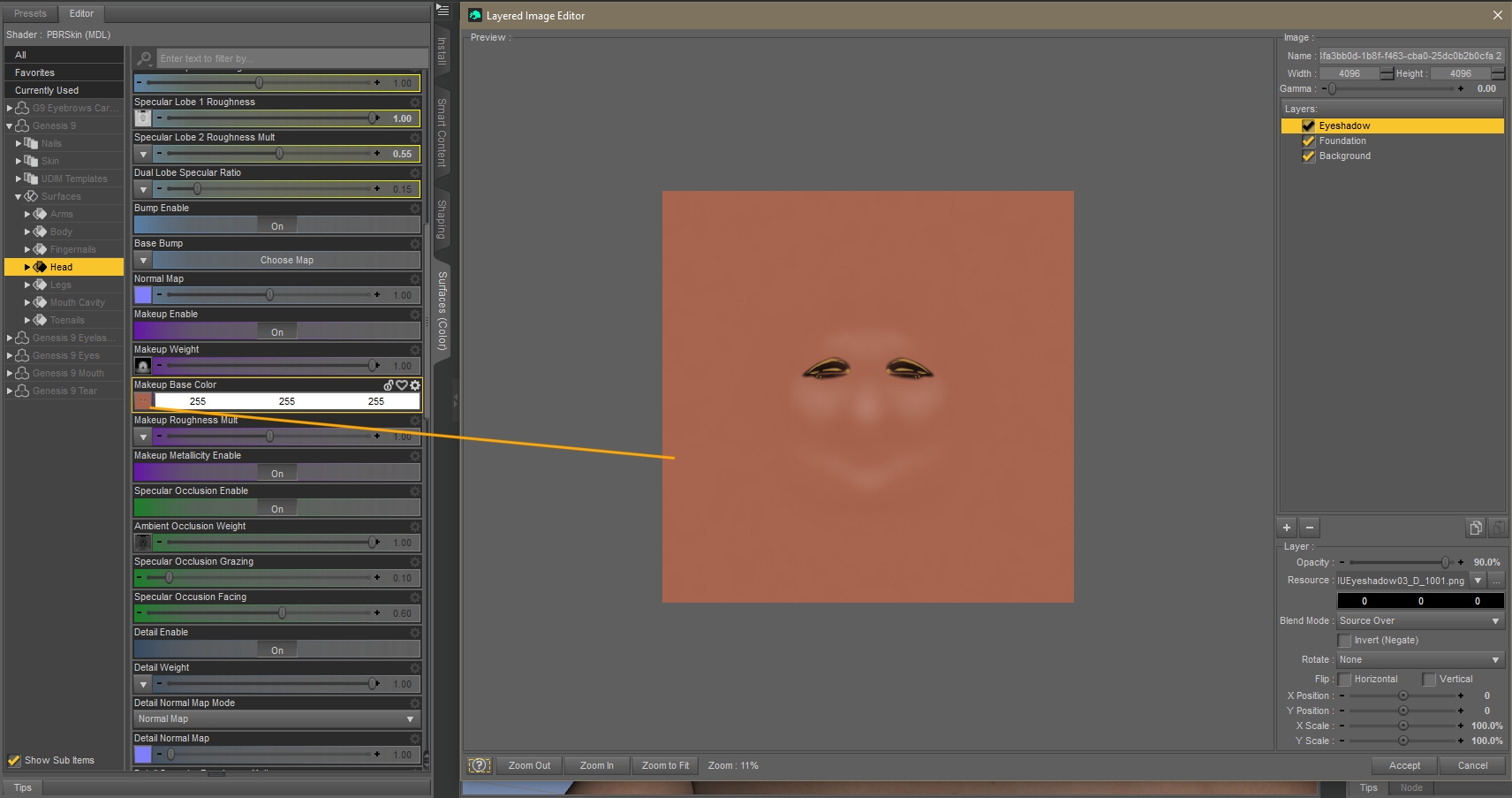Check the Flip Horizontal option
This screenshot has height=798, width=1512.
coord(1344,680)
